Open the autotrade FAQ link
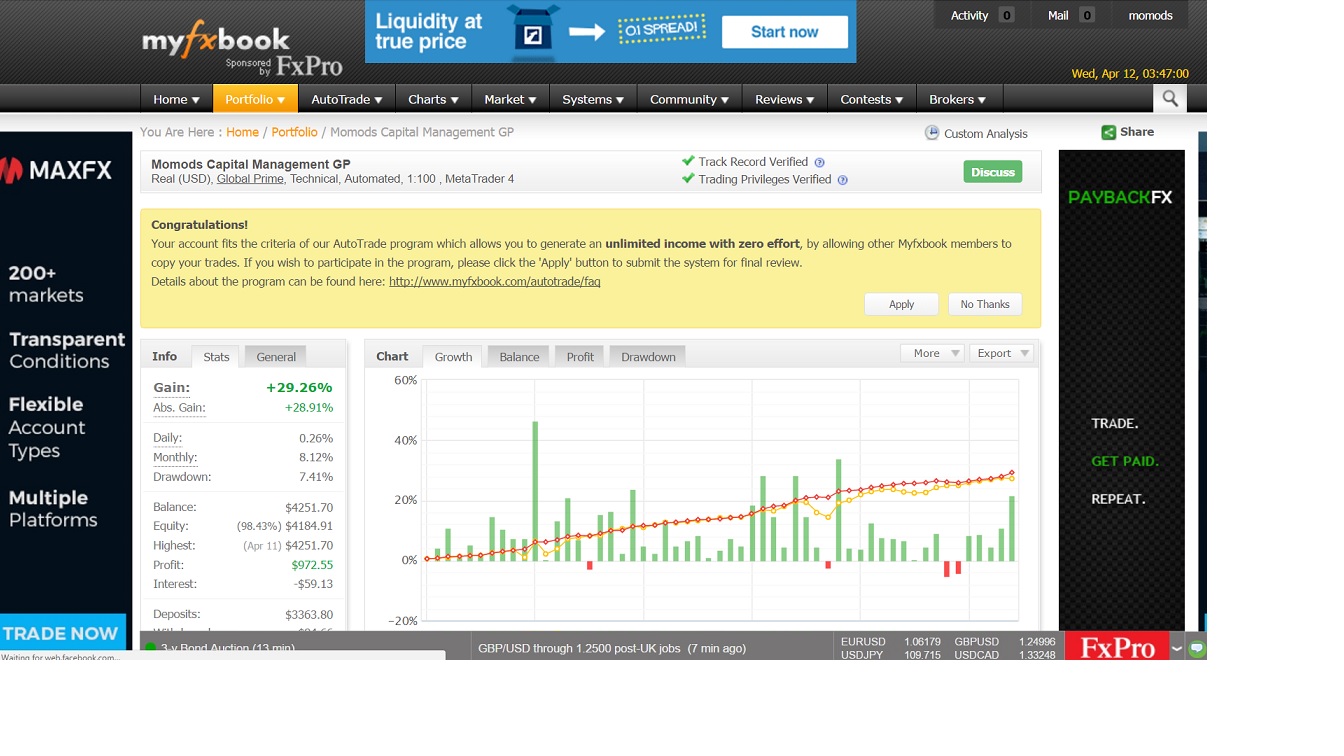1344x756 pixels. [x=494, y=281]
